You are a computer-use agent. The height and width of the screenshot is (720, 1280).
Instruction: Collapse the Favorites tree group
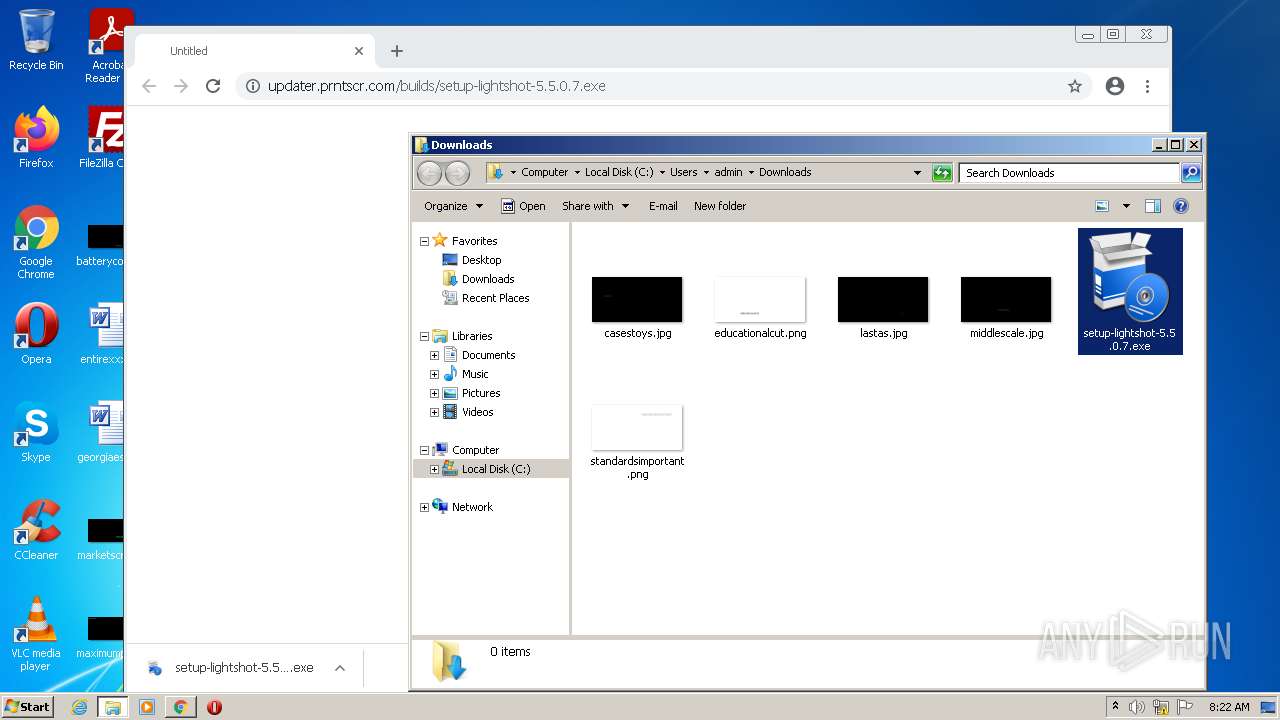(424, 241)
